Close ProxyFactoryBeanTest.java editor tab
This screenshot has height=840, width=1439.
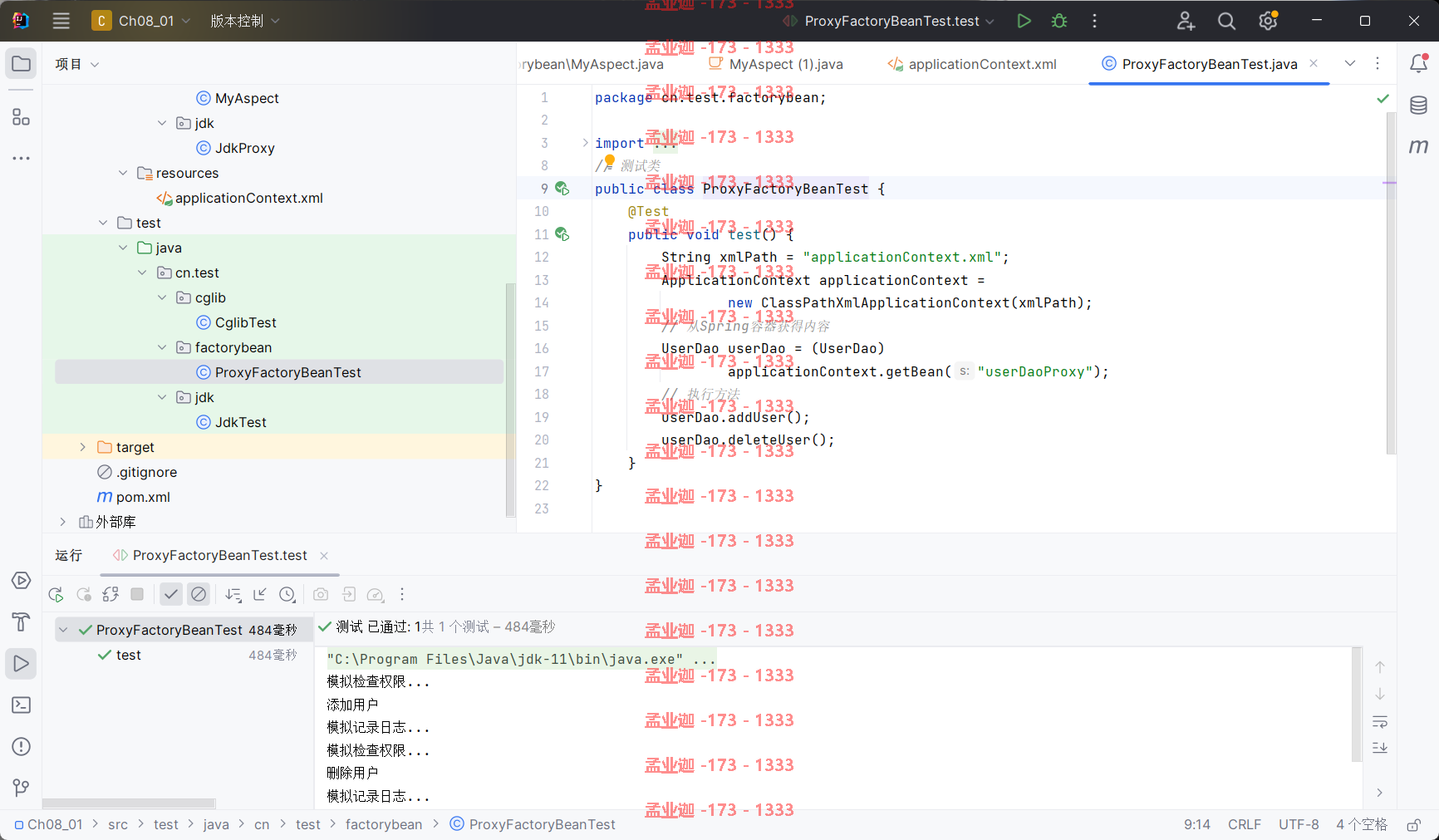click(1314, 63)
